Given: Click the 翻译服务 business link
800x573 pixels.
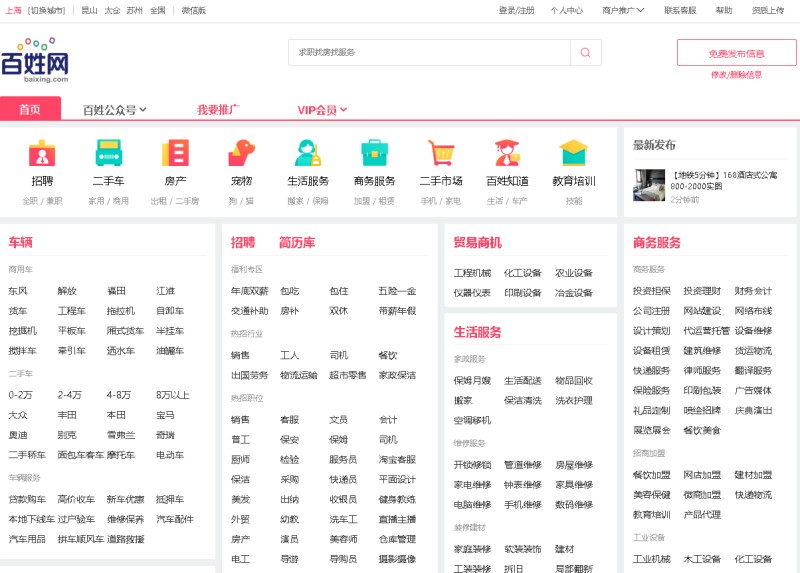Looking at the screenshot, I should tap(753, 370).
